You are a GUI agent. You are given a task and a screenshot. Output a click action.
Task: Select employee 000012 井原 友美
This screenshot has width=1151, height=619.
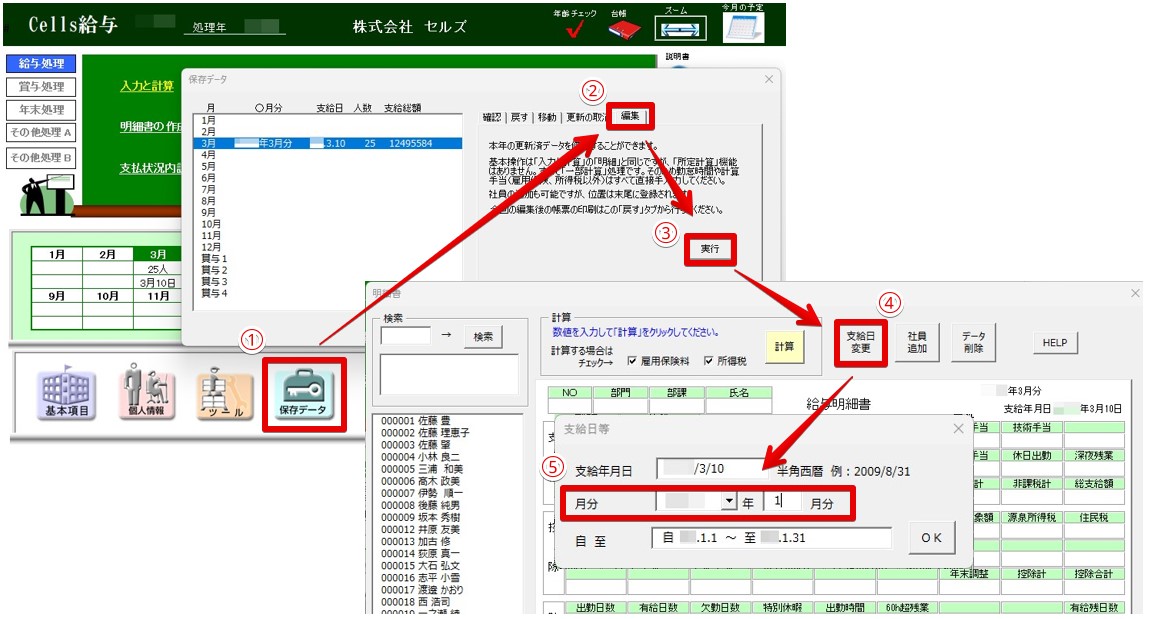coord(421,529)
